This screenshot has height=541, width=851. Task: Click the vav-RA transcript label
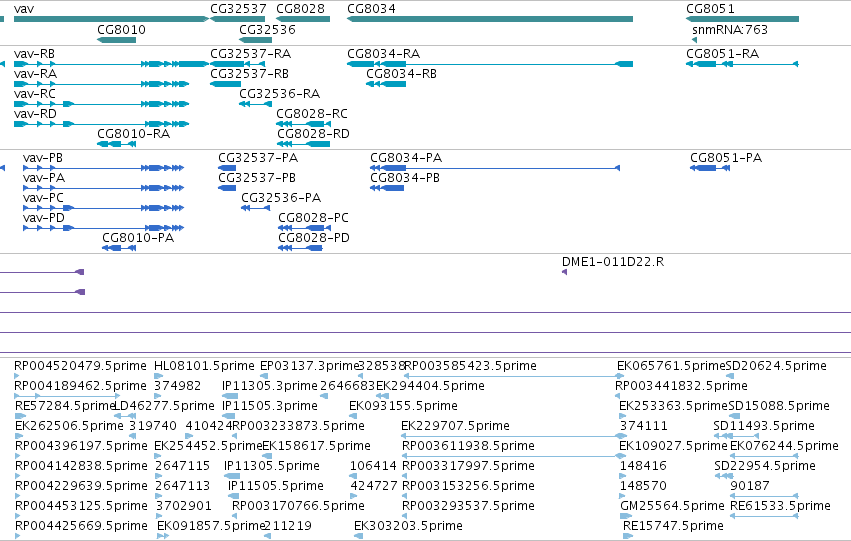click(x=35, y=74)
